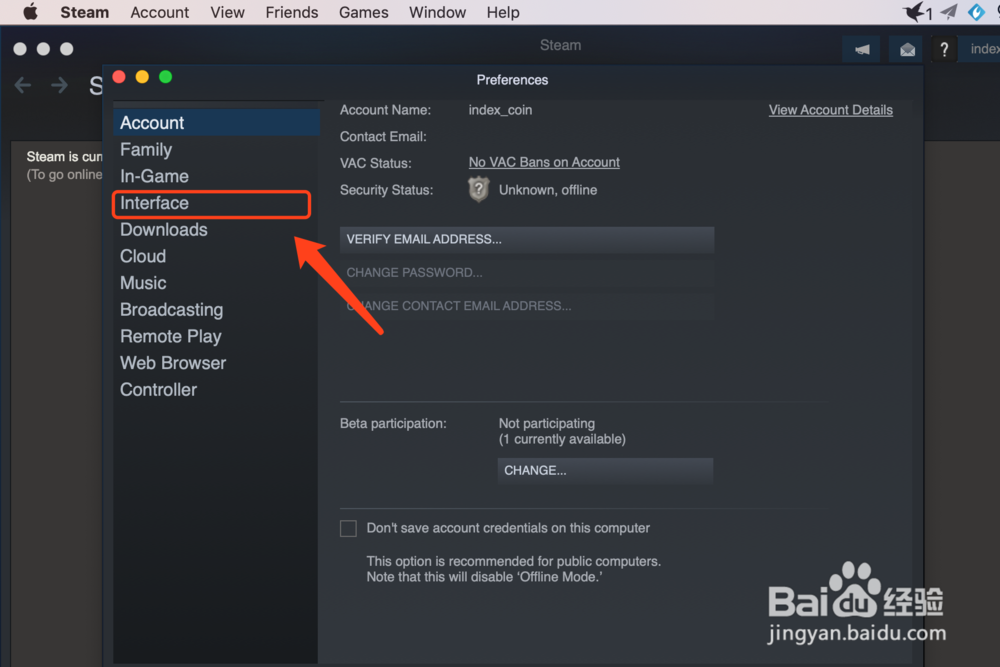This screenshot has width=1000, height=667.
Task: Open the Window menu
Action: 437,12
